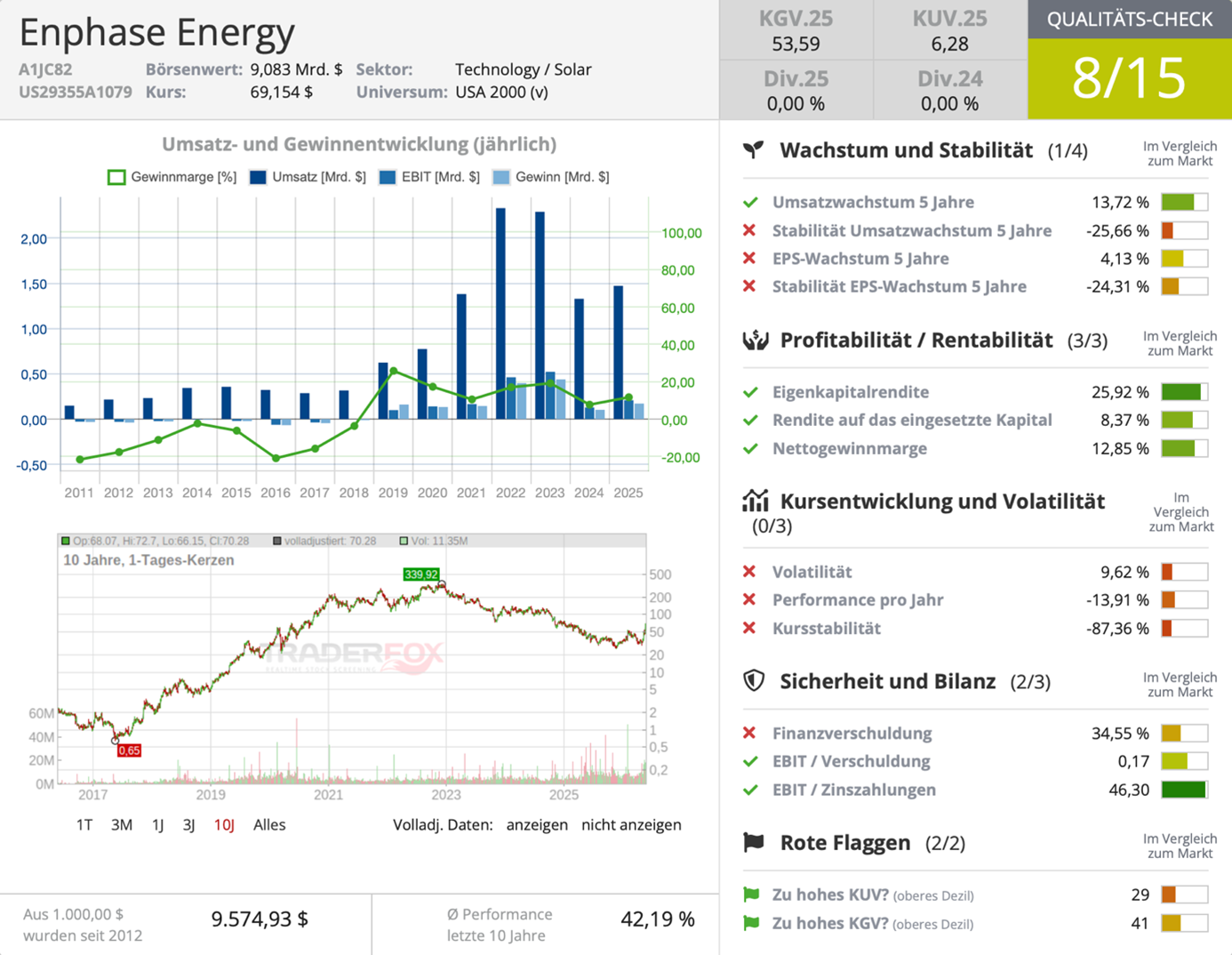Click the 9.574,93 $ result value
Viewport: 1232px width, 955px height.
click(260, 919)
